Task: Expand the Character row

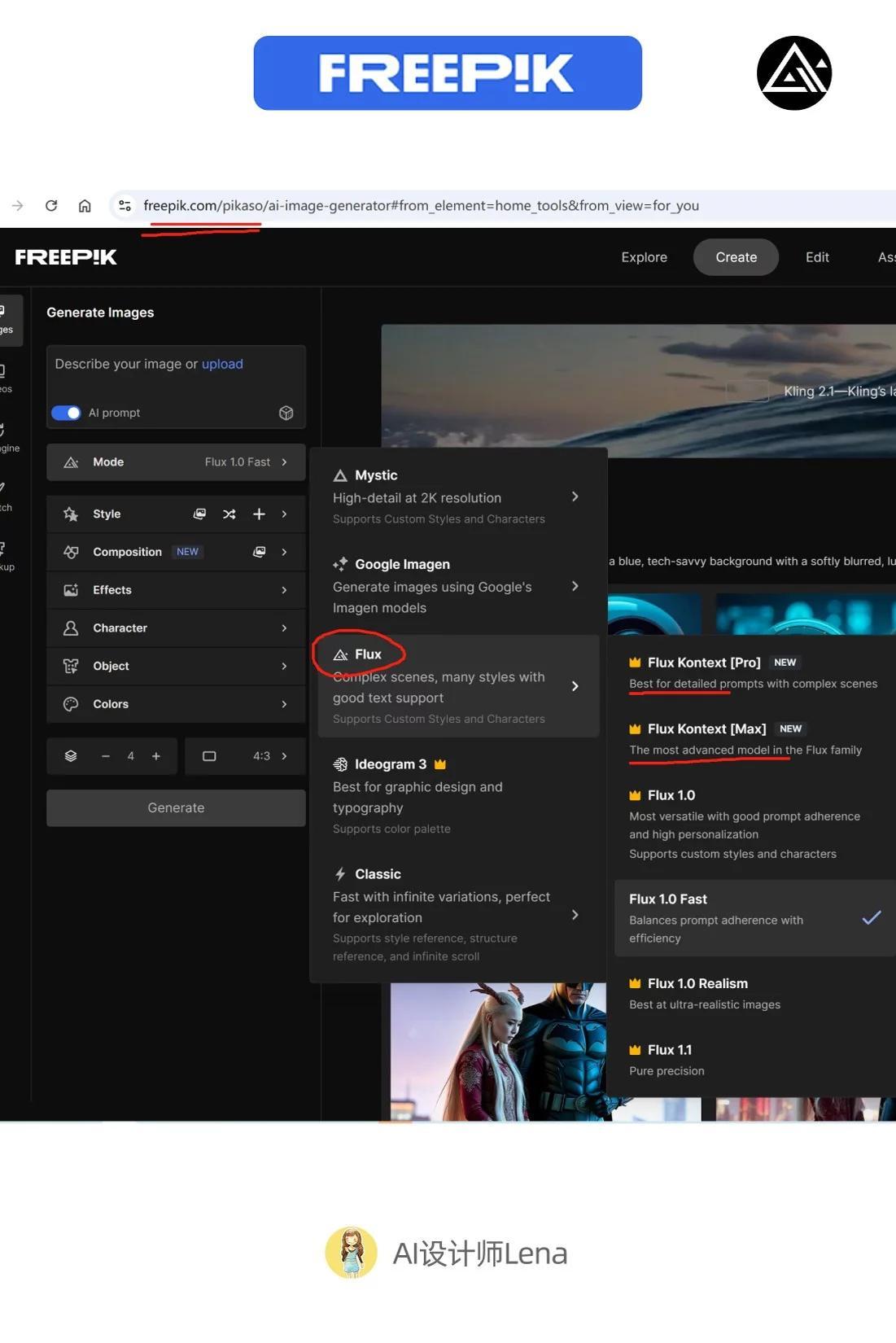Action: point(176,628)
